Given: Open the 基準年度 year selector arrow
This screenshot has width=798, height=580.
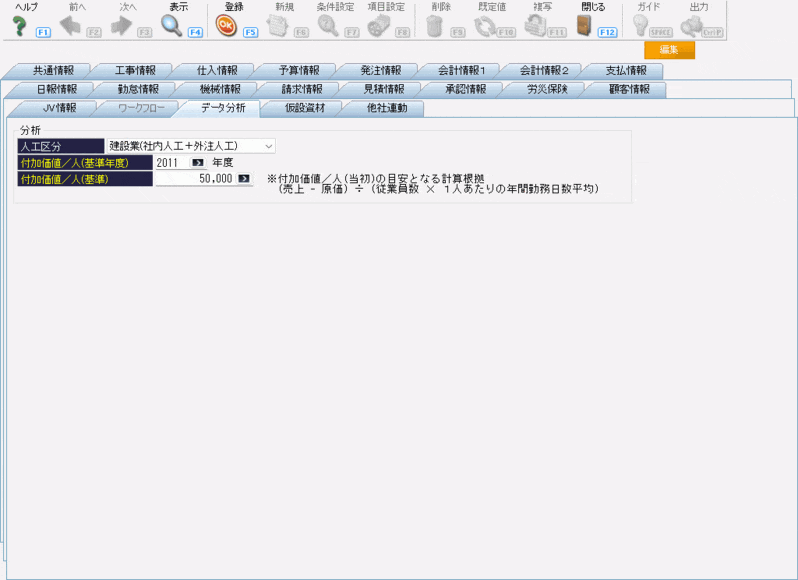Looking at the screenshot, I should coord(197,162).
